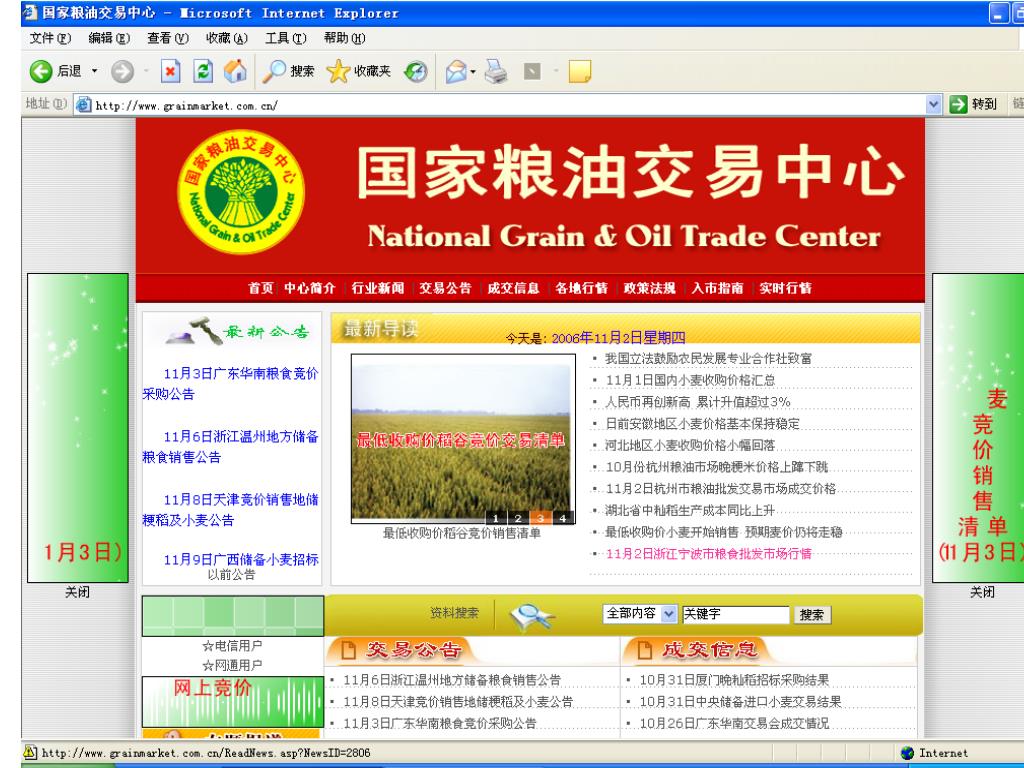Screen dimensions: 1024x768
Task: Print the page with printer icon
Action: tap(496, 71)
